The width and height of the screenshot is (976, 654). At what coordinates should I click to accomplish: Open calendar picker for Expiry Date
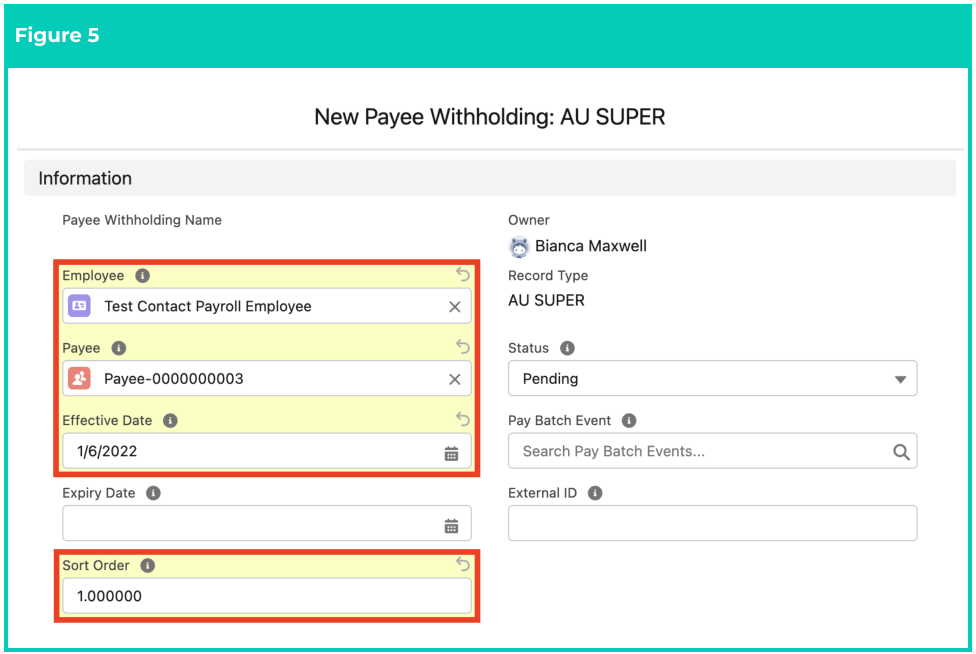451,526
